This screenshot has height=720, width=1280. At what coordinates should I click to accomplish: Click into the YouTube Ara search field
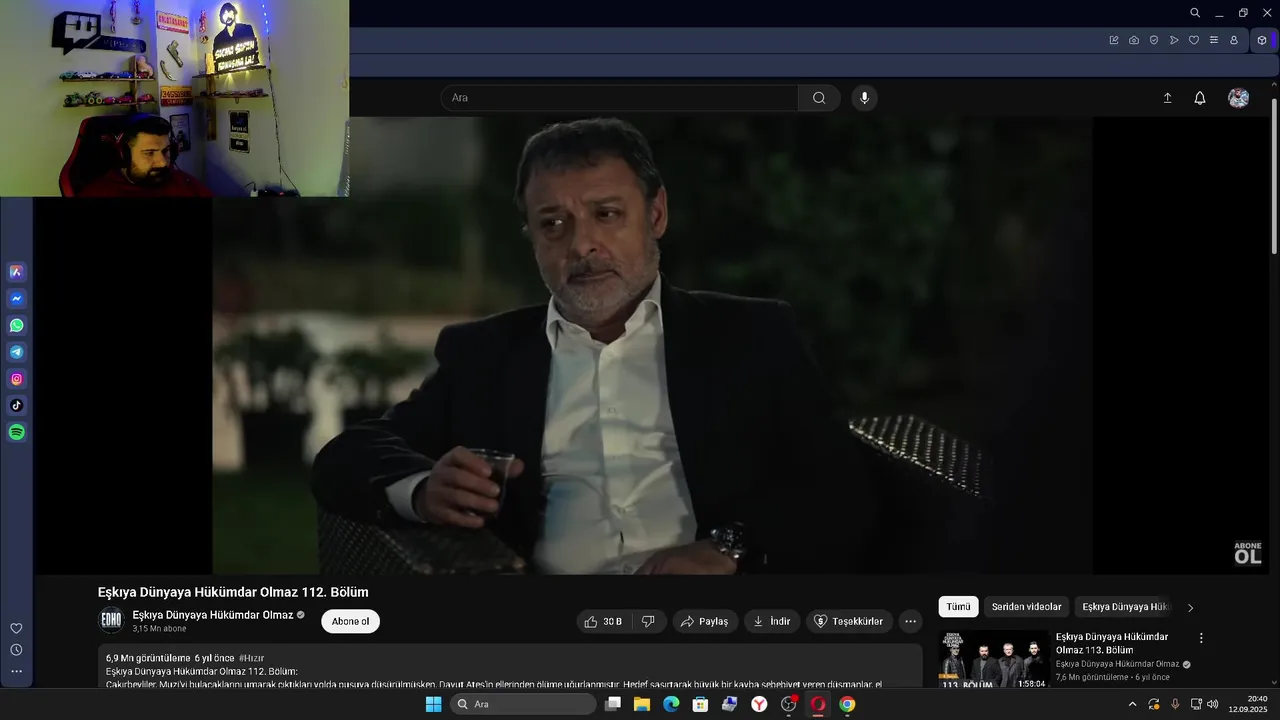[620, 98]
